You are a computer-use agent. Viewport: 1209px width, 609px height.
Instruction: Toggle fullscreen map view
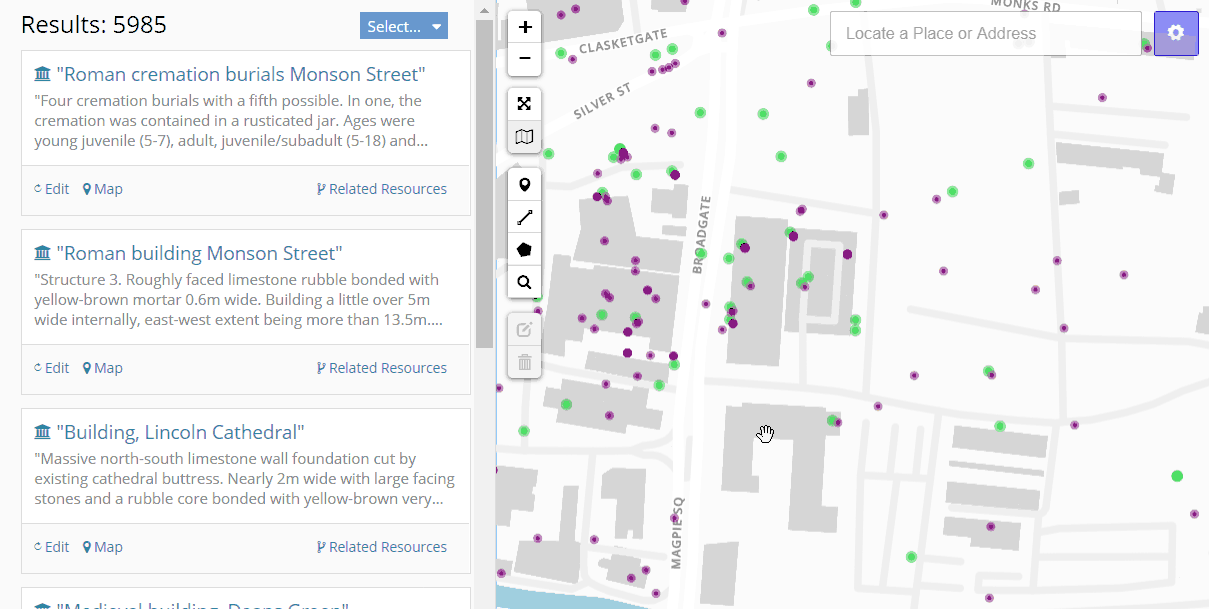525,104
